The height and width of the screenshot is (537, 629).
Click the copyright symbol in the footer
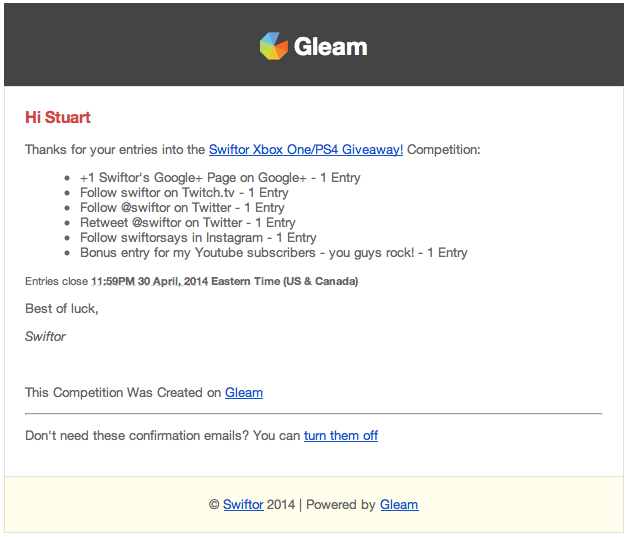(214, 504)
